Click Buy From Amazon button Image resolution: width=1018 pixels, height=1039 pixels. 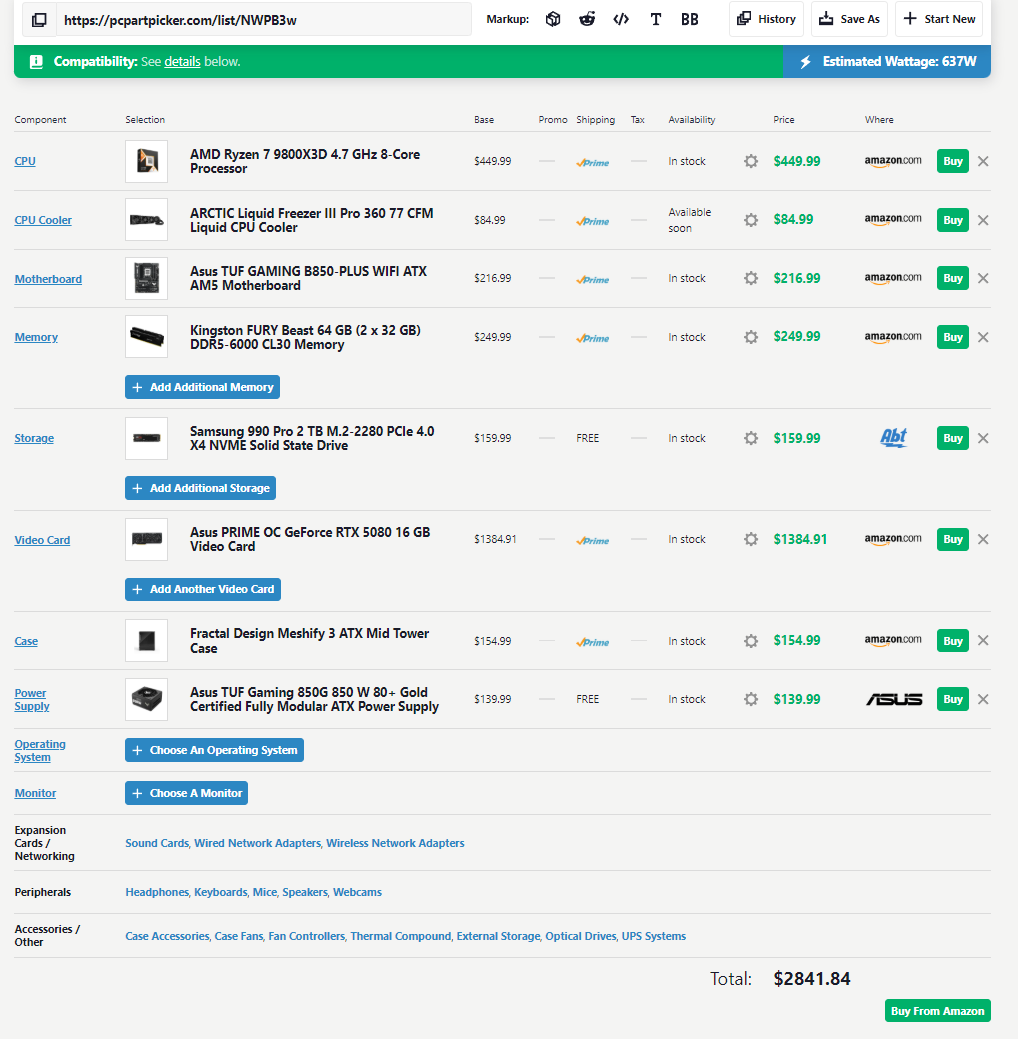click(938, 1011)
